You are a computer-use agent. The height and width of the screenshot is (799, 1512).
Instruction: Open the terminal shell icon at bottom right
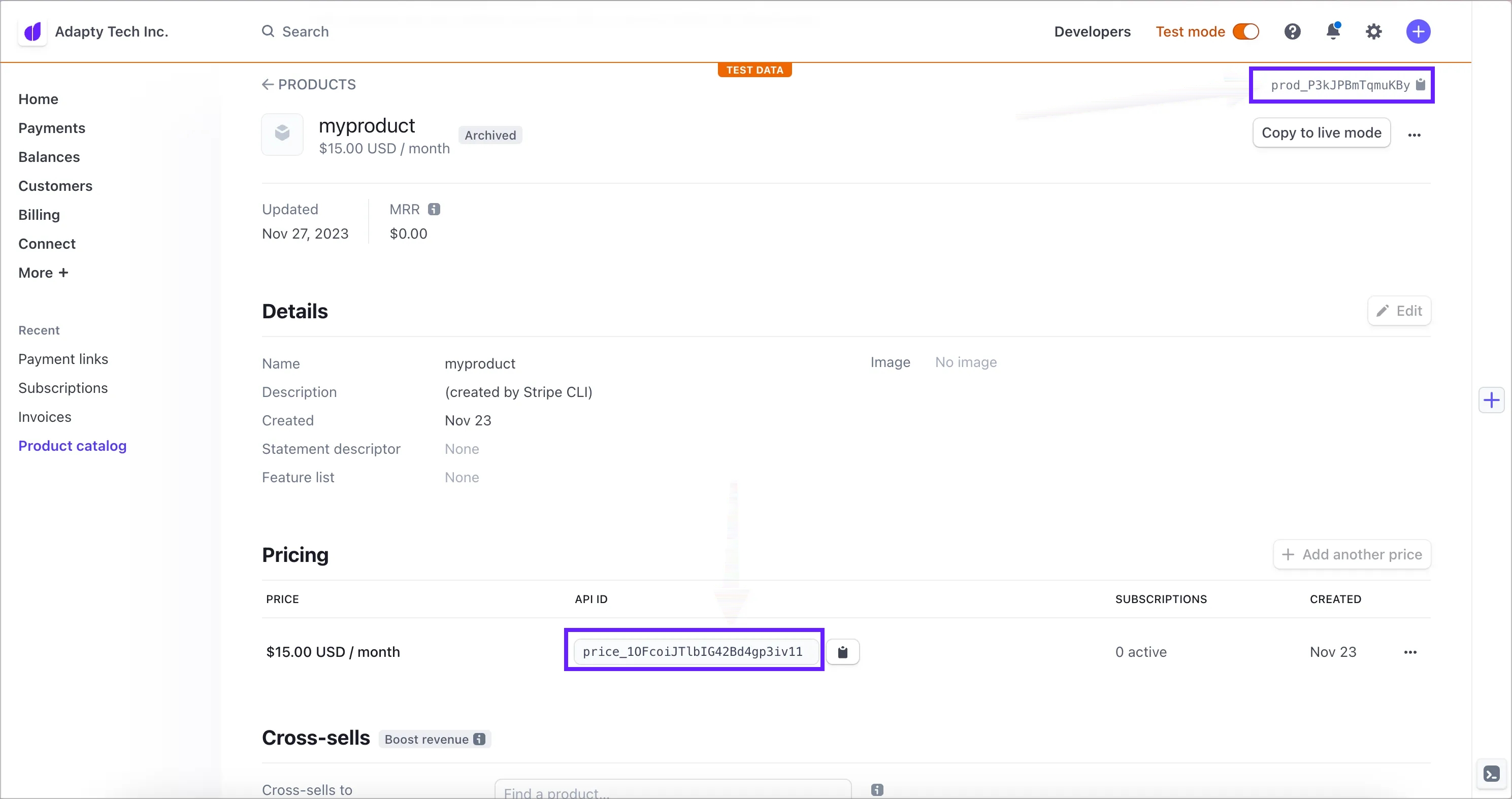pyautogui.click(x=1491, y=774)
